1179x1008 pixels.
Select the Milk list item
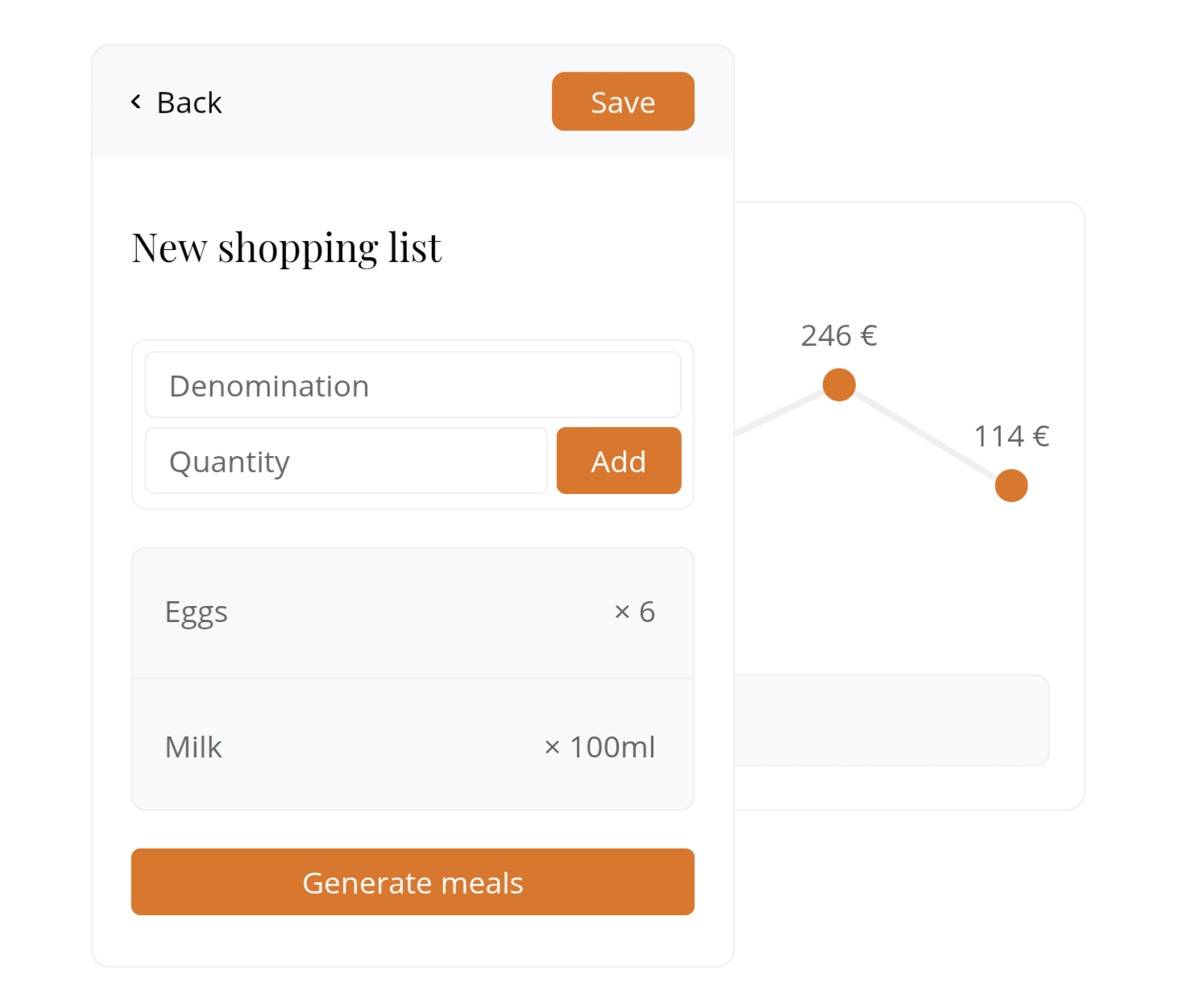pyautogui.click(x=193, y=747)
